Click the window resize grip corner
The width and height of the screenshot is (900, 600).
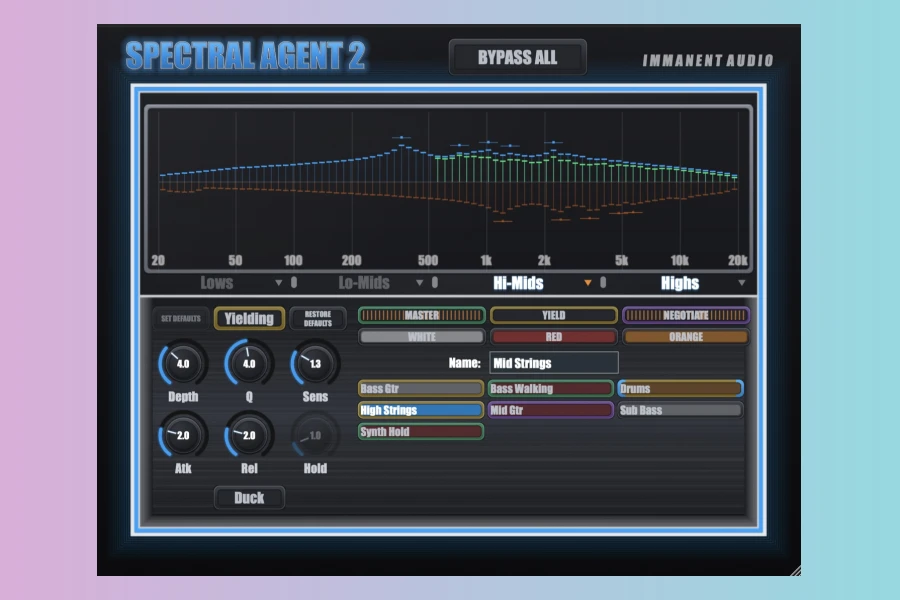(x=796, y=570)
